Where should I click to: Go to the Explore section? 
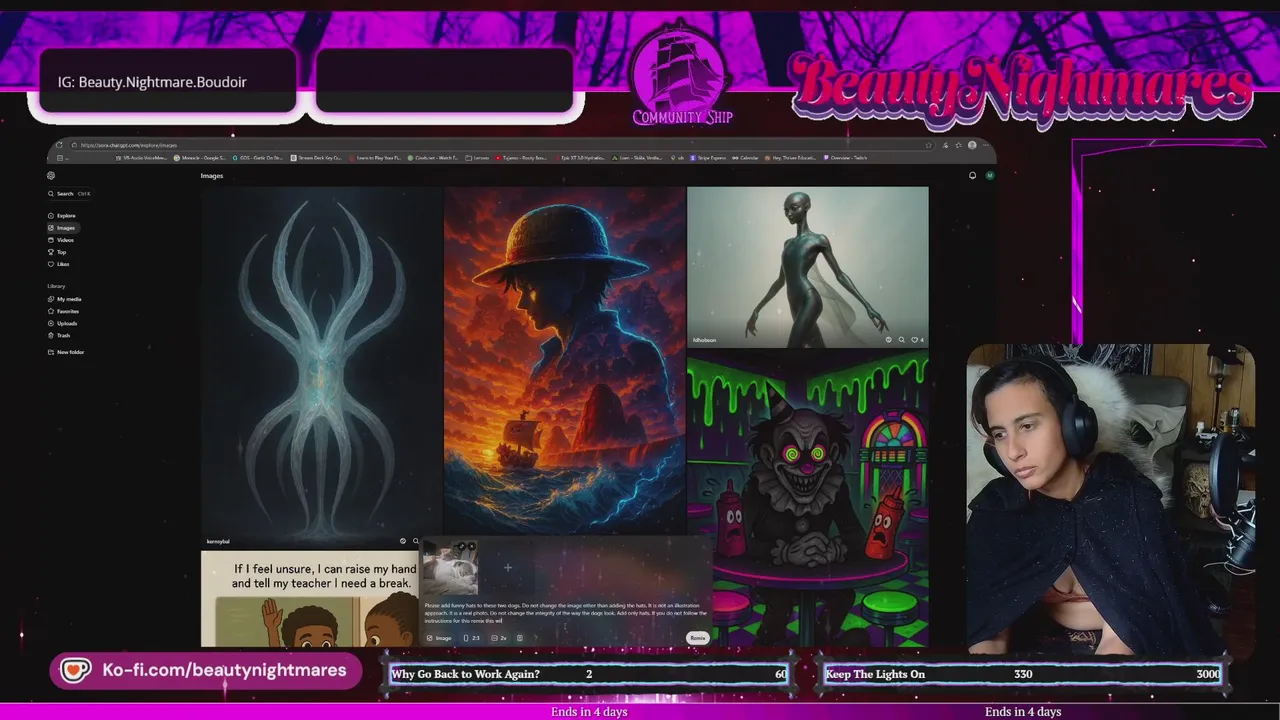[x=62, y=216]
